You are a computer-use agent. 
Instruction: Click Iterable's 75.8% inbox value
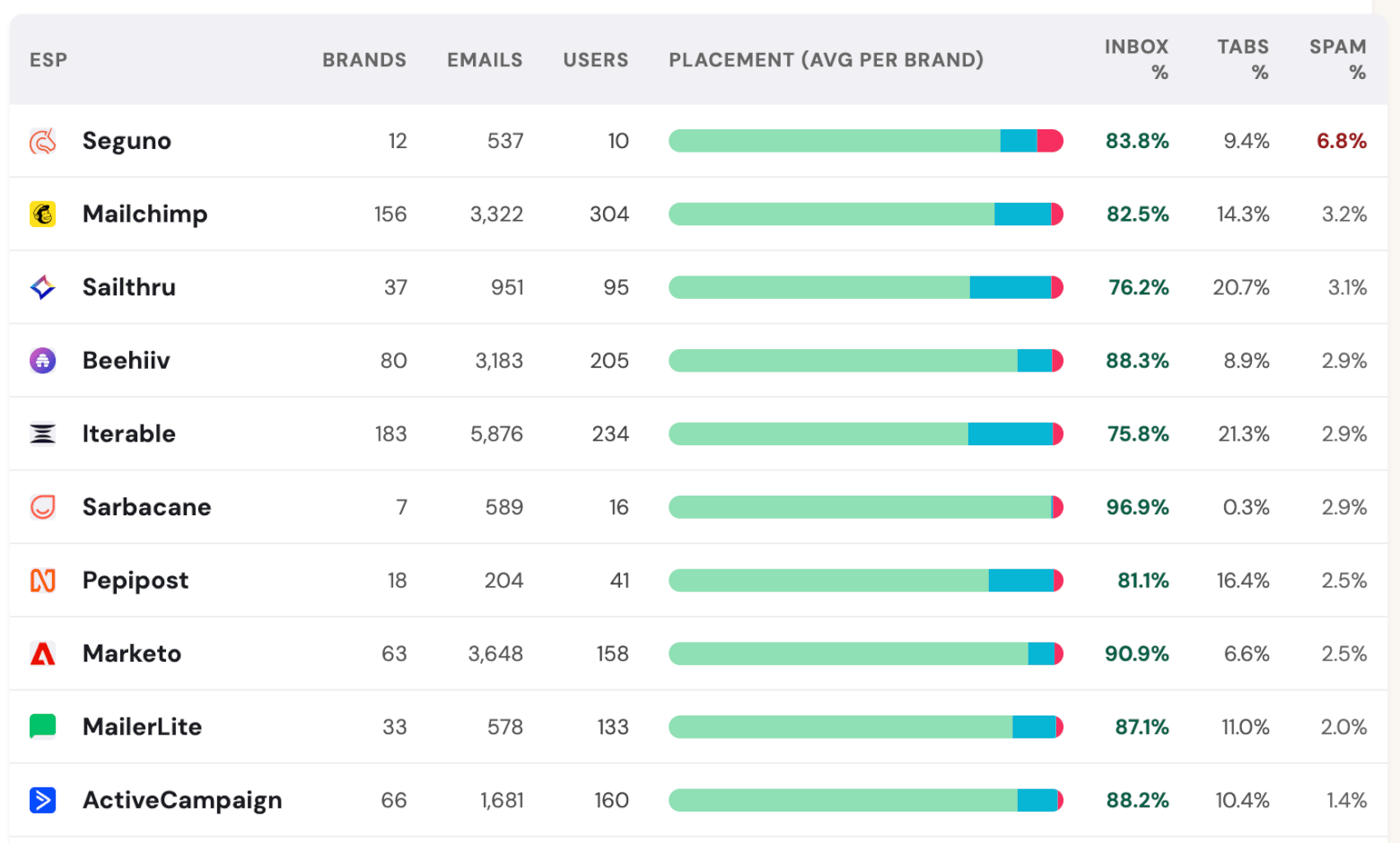pyautogui.click(x=1138, y=434)
